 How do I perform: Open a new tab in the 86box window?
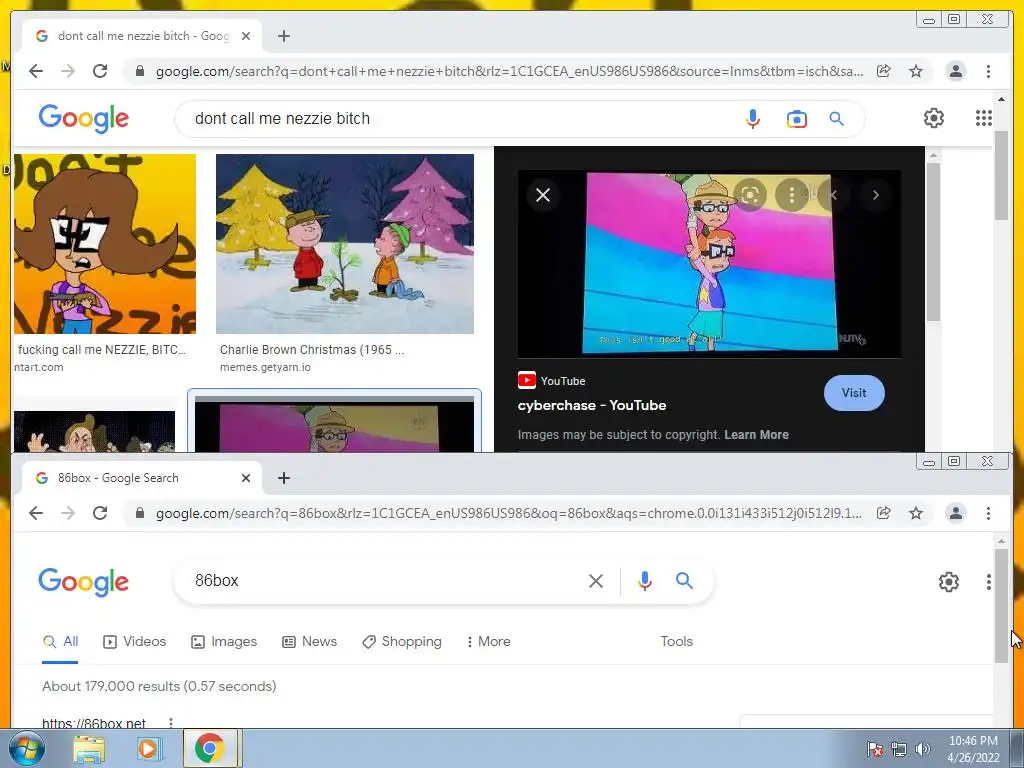[x=283, y=478]
